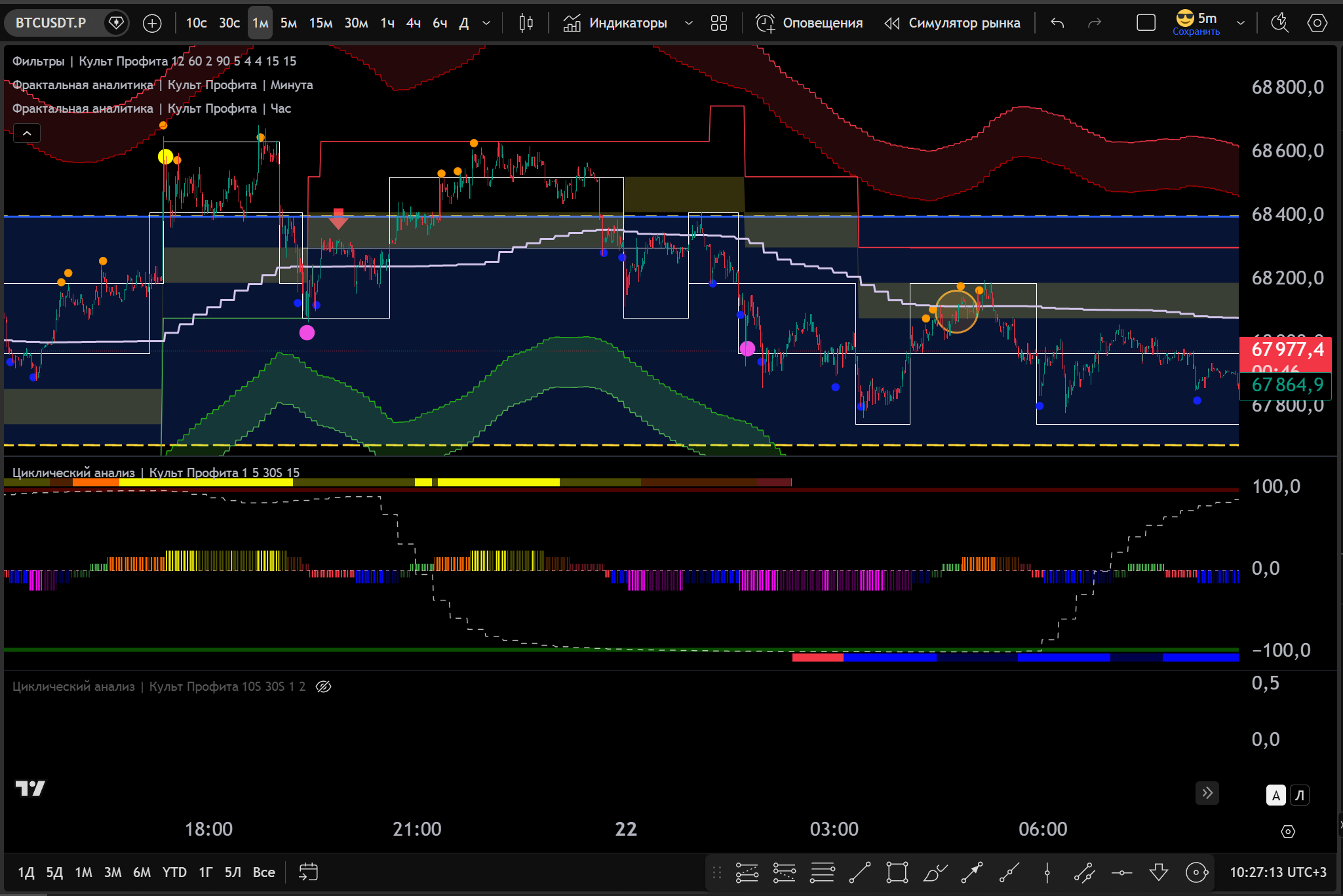Open the indicator templates dropdown arrow
Screen dimensions: 1343x896
point(689,23)
